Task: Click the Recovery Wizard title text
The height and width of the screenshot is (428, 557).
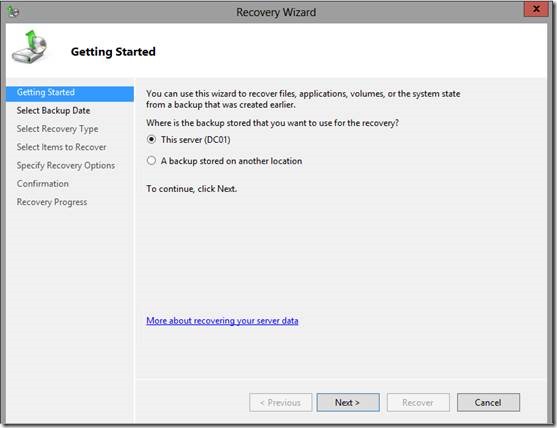Action: pyautogui.click(x=276, y=12)
